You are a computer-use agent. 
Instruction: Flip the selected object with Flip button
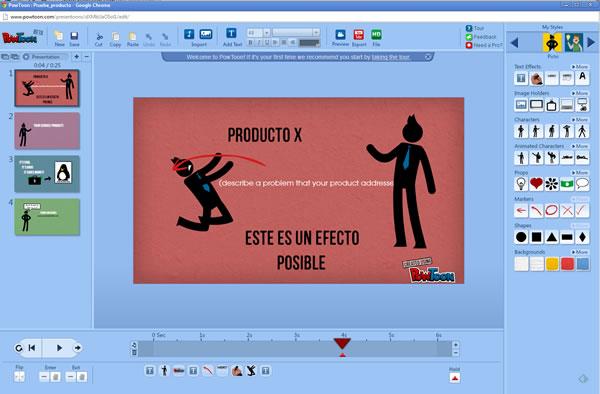tap(20, 377)
